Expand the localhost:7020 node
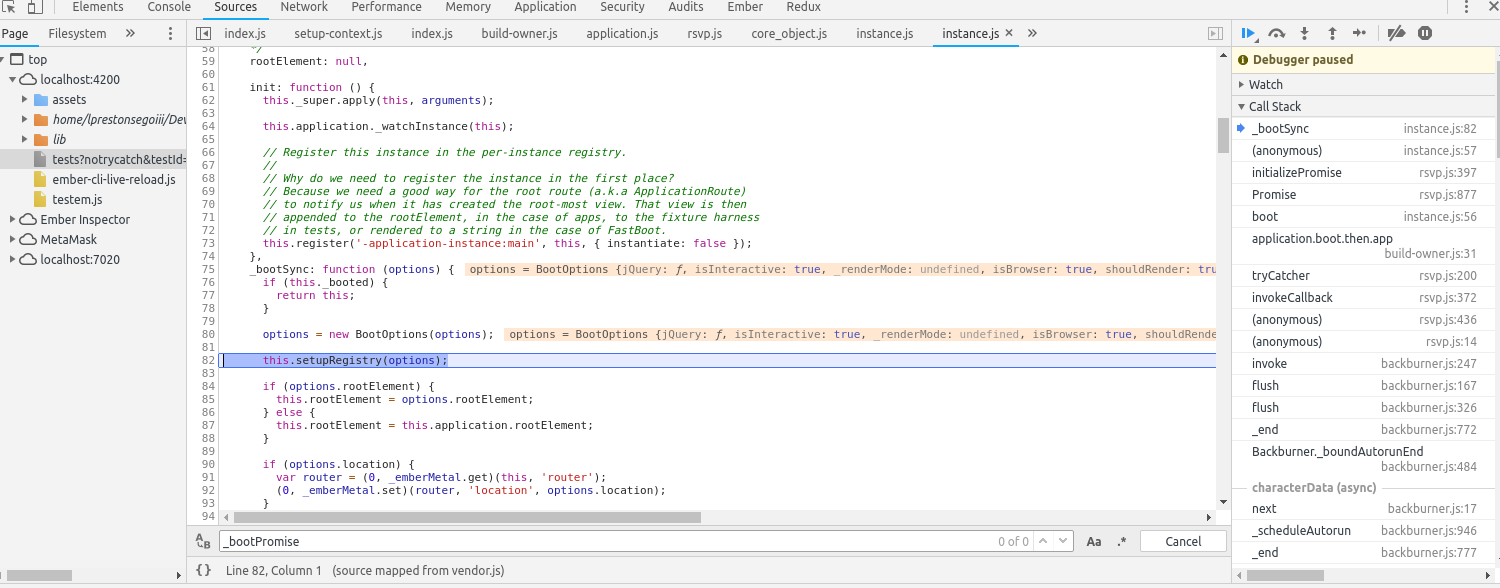This screenshot has height=588, width=1500. tap(14, 260)
